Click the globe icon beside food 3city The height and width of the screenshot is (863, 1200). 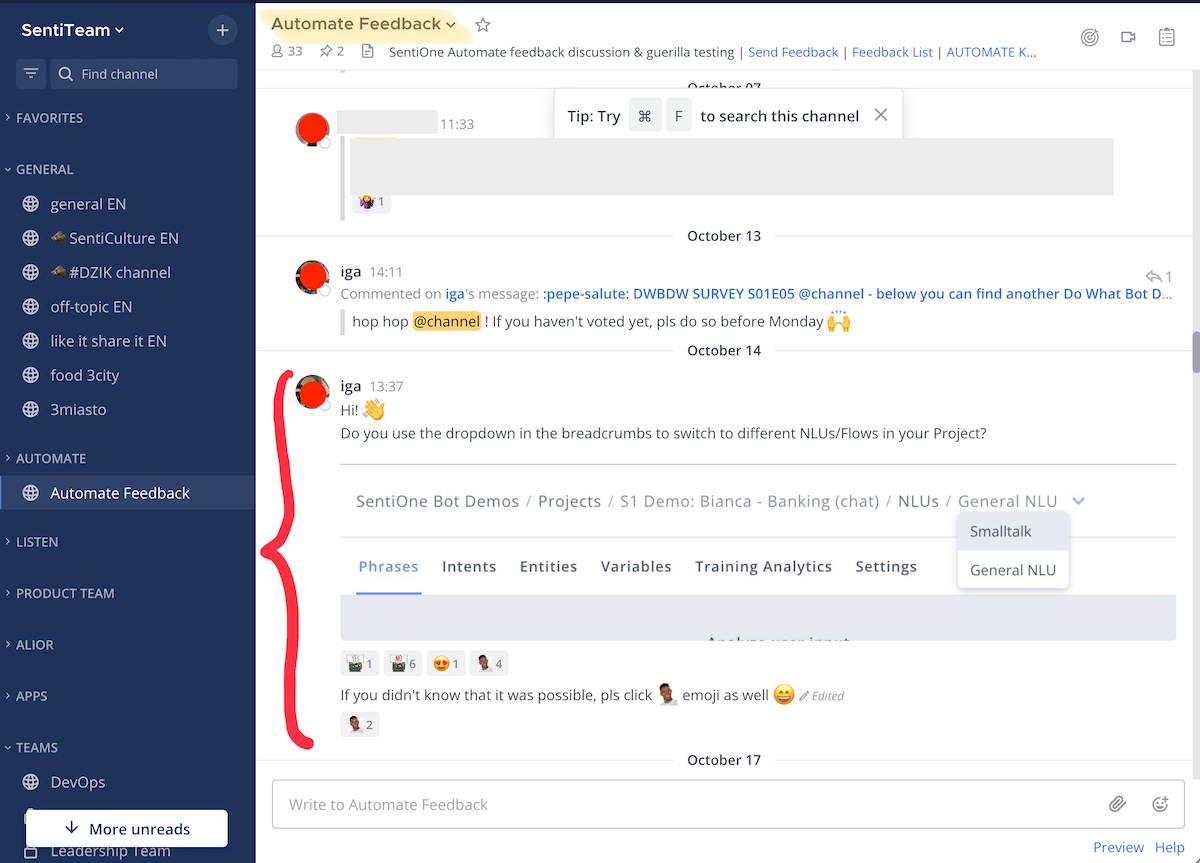tap(31, 375)
